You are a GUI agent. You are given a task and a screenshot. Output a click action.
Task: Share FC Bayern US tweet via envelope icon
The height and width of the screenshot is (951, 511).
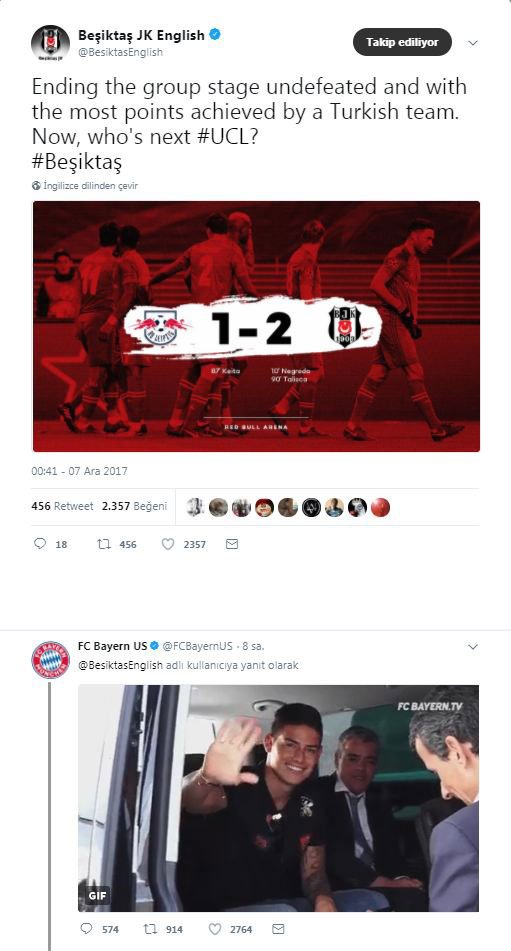(278, 929)
